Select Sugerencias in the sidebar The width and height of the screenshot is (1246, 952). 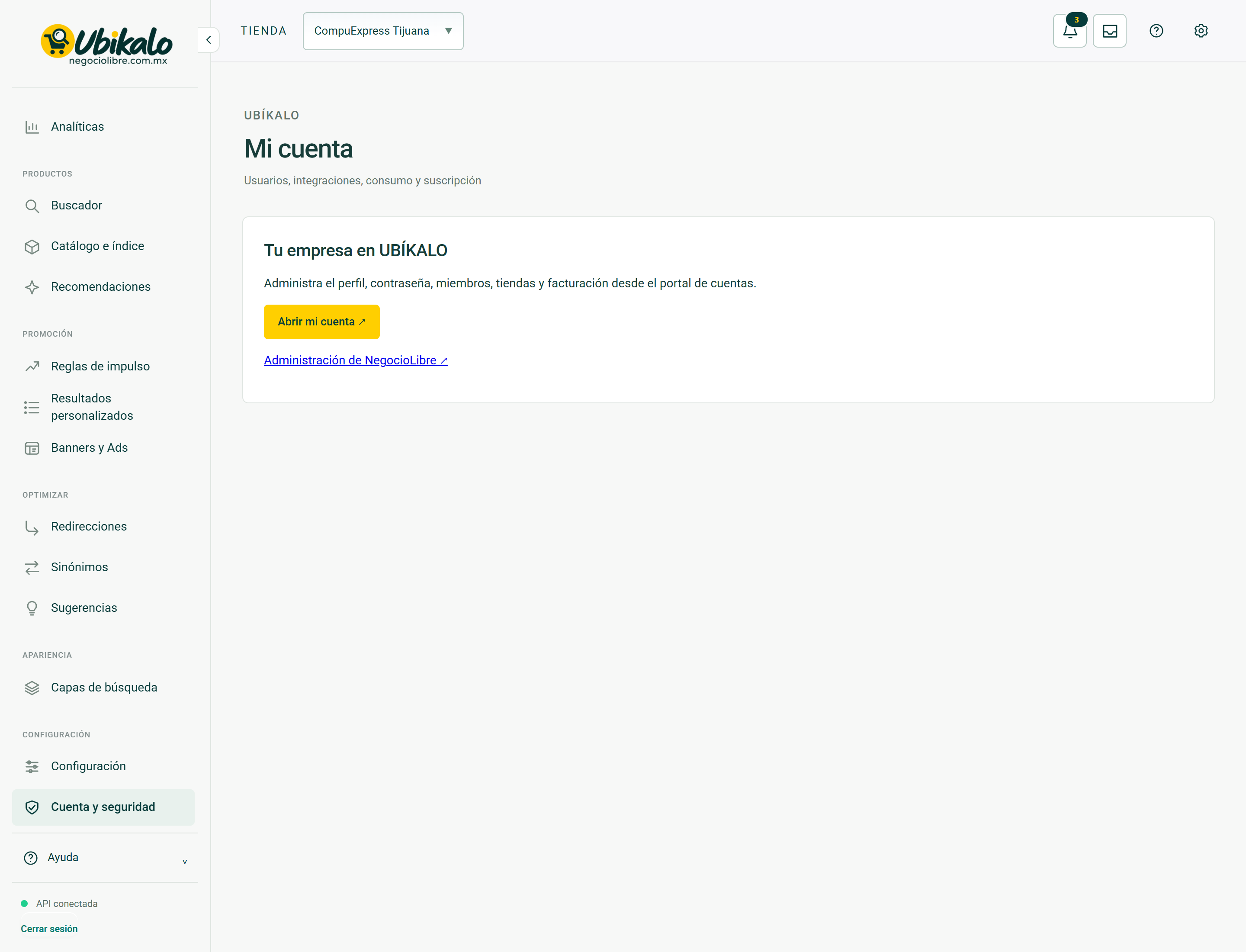(104, 608)
